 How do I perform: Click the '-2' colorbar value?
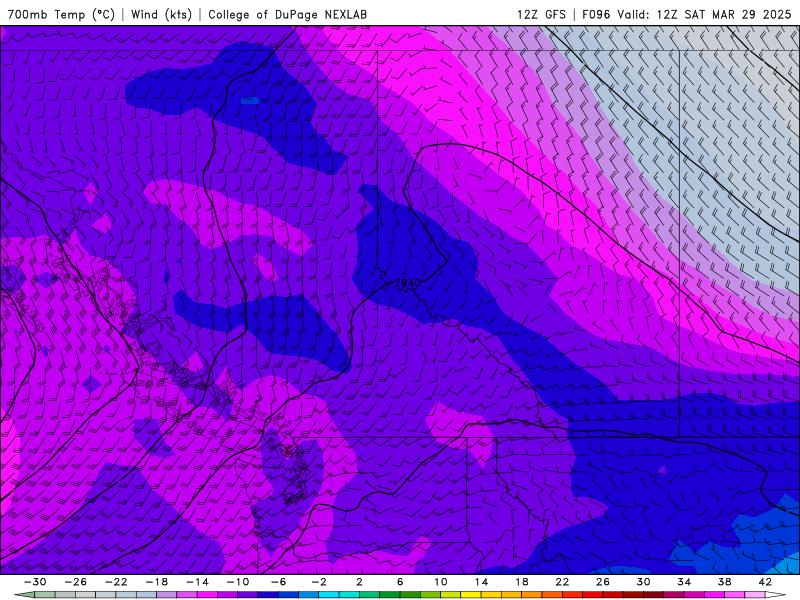tap(319, 582)
